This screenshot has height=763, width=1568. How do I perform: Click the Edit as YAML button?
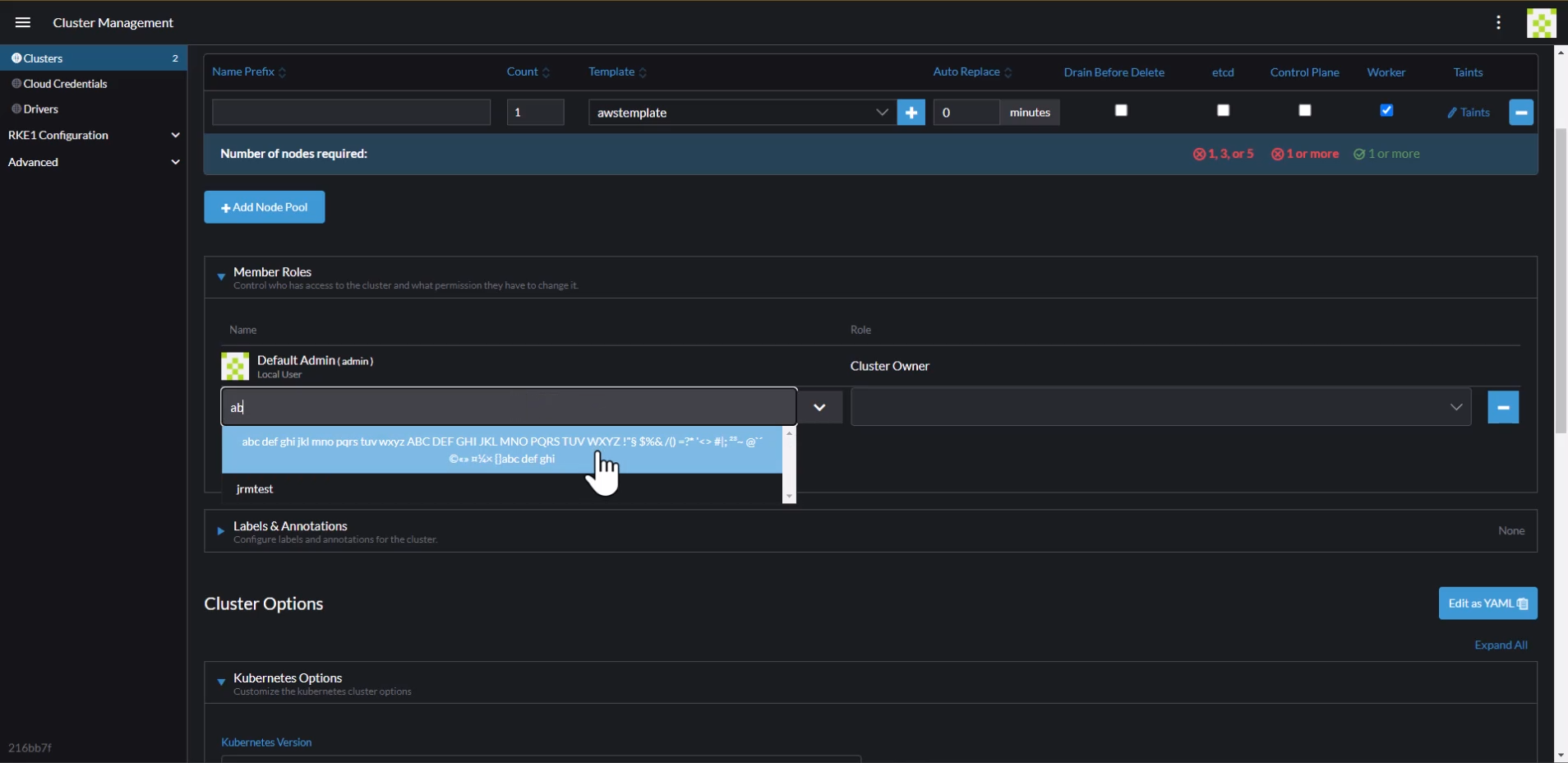click(x=1487, y=603)
